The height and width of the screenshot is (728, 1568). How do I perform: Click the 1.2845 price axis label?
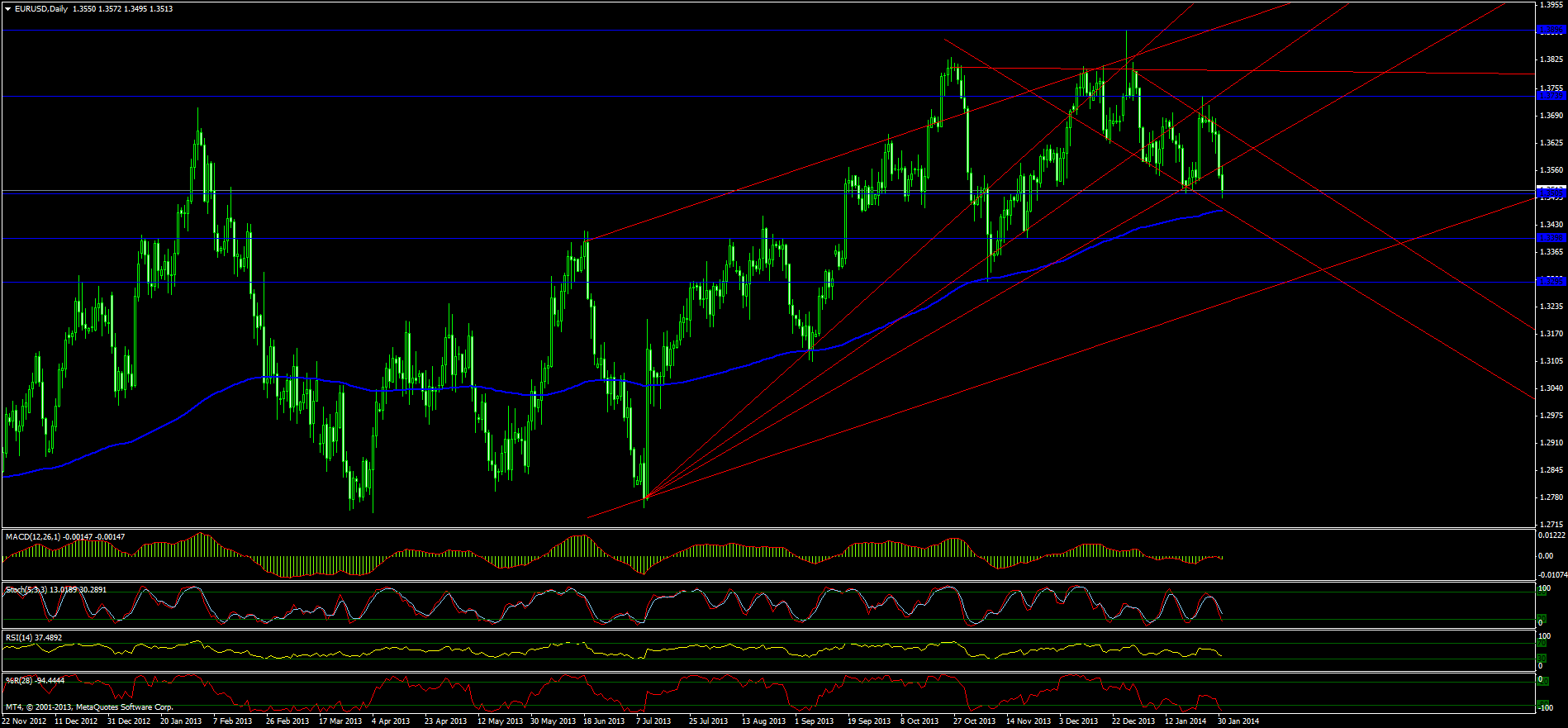tap(1551, 470)
